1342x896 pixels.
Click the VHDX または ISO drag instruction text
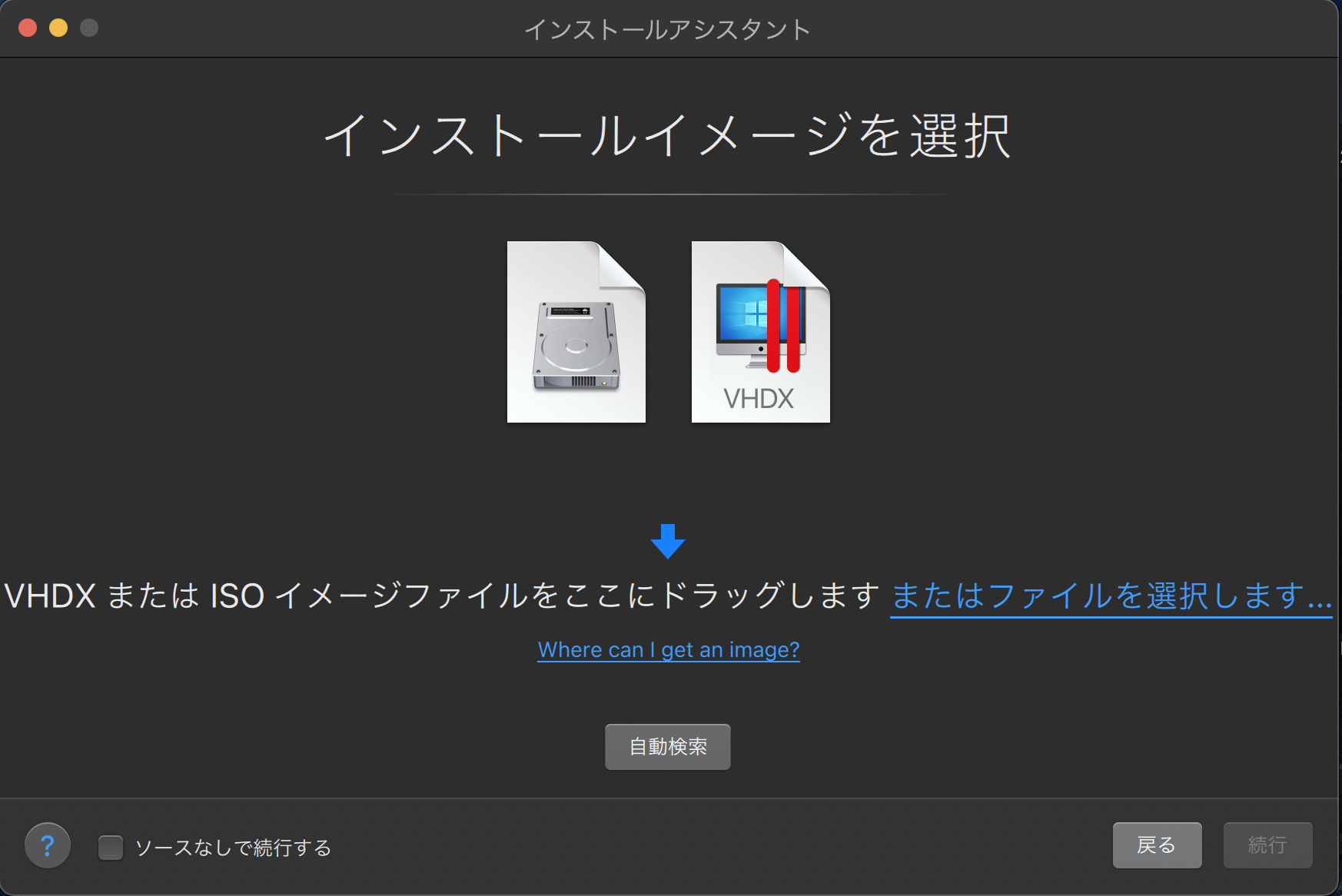442,596
